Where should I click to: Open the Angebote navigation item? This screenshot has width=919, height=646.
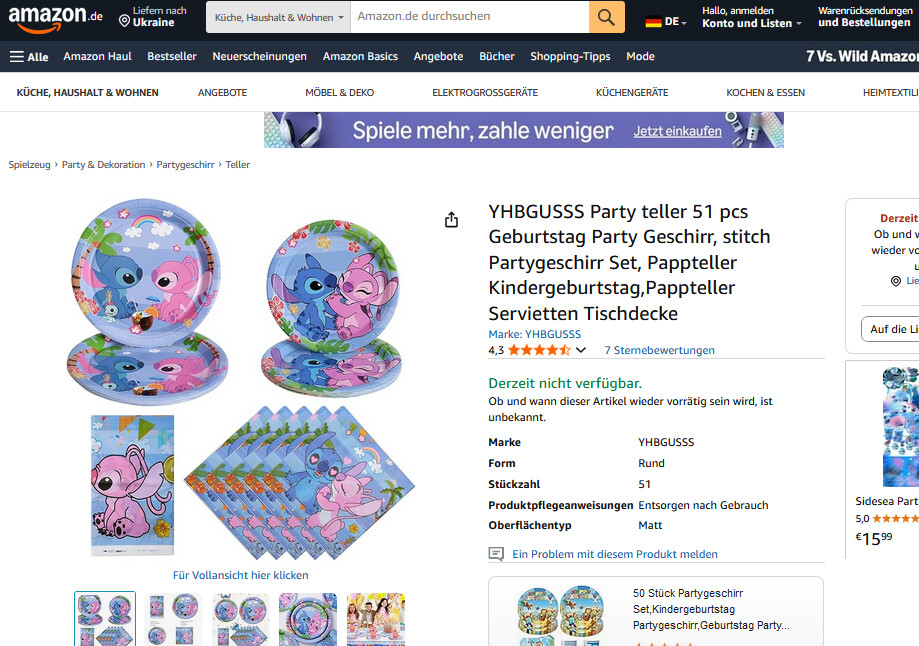(x=438, y=56)
